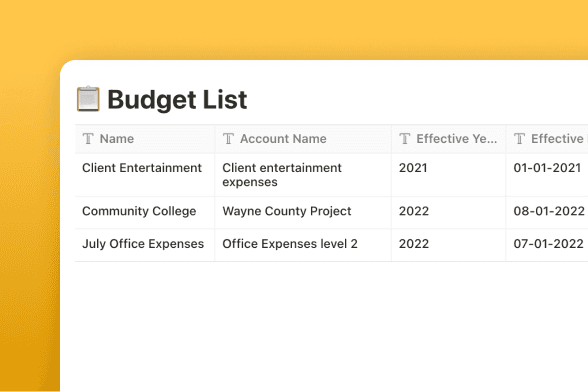The height and width of the screenshot is (392, 588).
Task: Click the clipboard icon beside Budget List
Action: (x=88, y=99)
